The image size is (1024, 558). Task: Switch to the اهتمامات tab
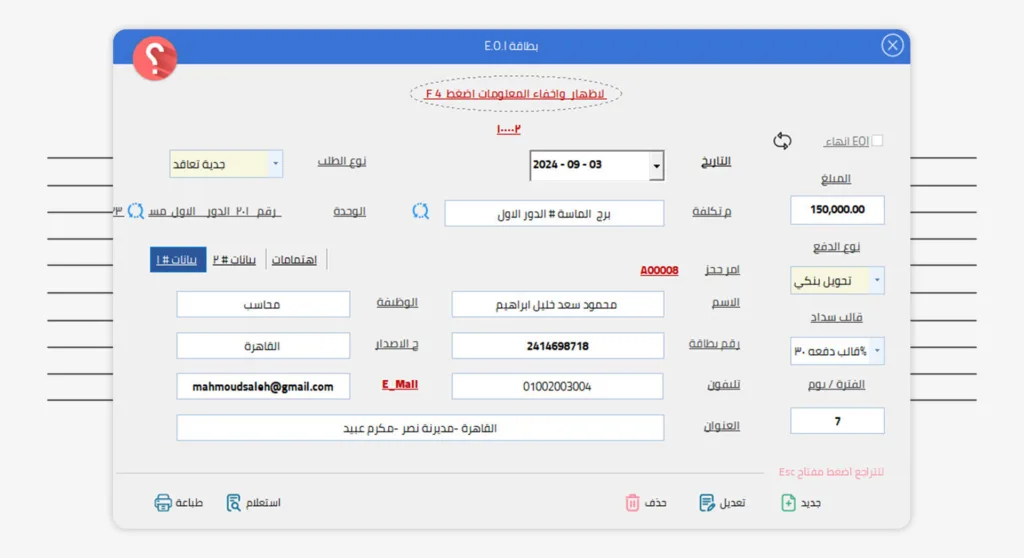pyautogui.click(x=295, y=259)
